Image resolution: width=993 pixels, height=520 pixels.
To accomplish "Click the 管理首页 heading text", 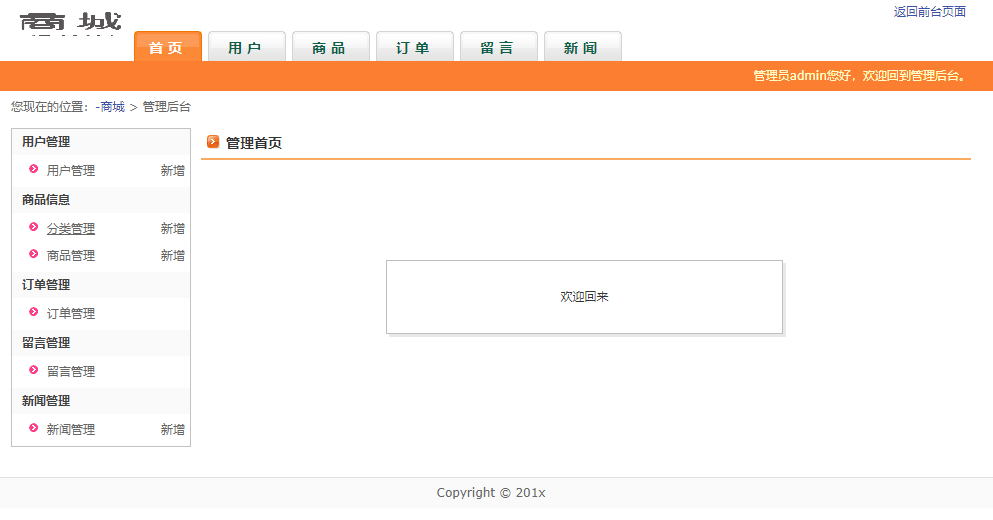I will click(254, 143).
